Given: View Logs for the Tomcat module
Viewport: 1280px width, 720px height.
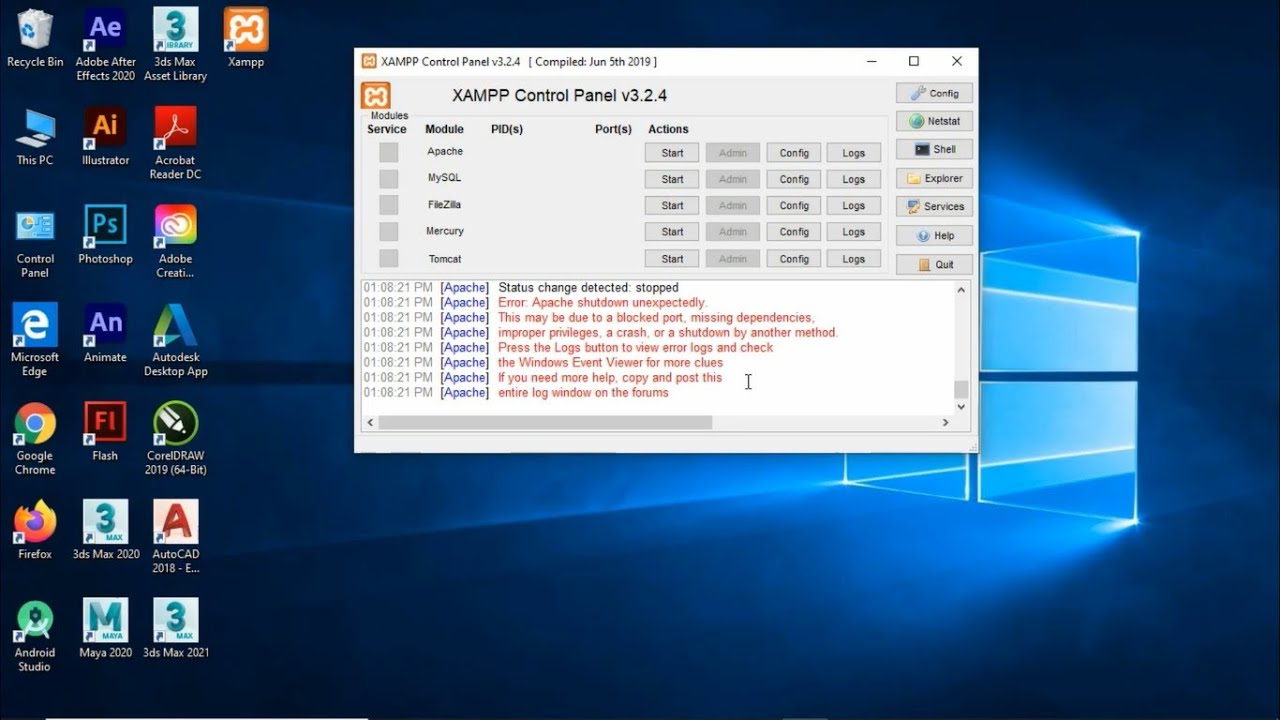Looking at the screenshot, I should pyautogui.click(x=854, y=258).
